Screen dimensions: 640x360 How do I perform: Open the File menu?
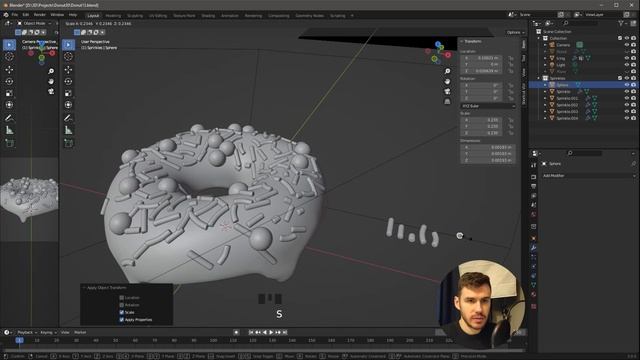(x=15, y=15)
